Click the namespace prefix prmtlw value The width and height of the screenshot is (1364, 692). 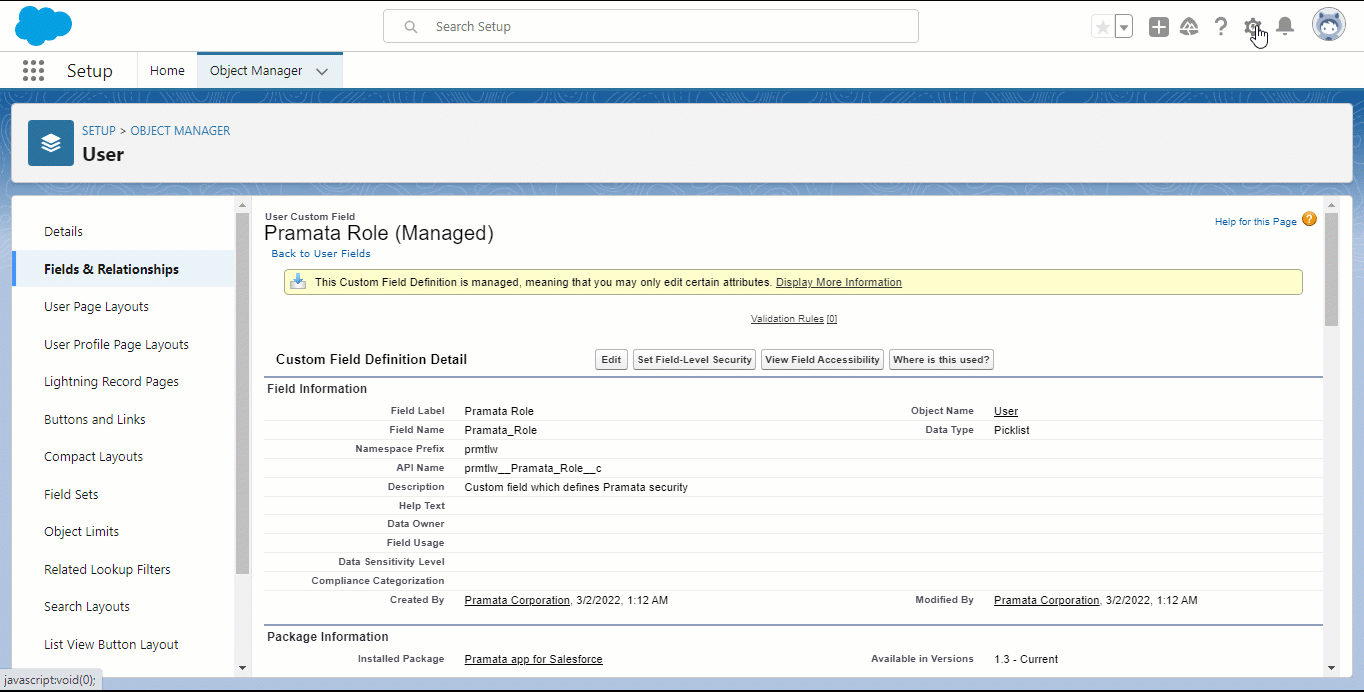pos(481,449)
